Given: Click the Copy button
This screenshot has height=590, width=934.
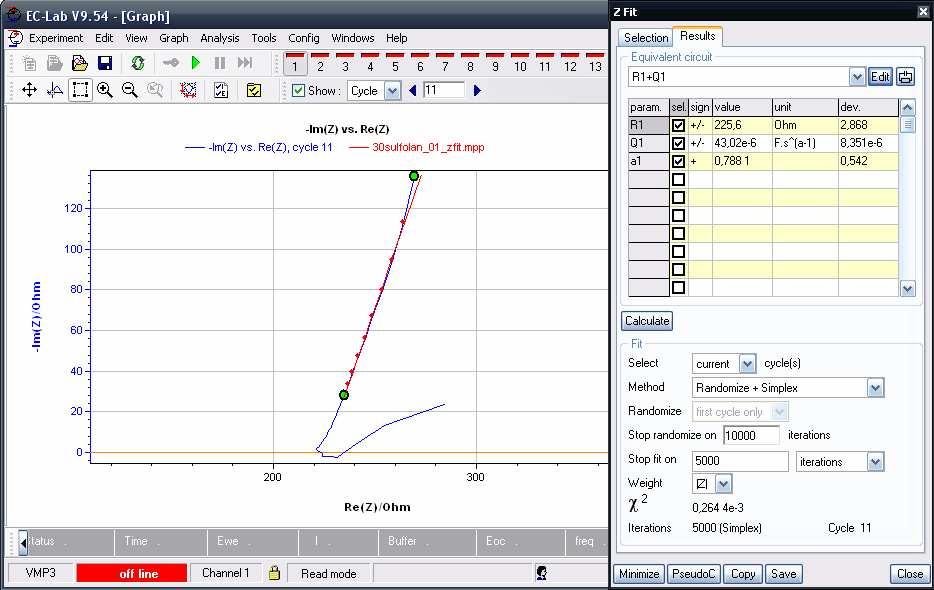Looking at the screenshot, I should (743, 573).
